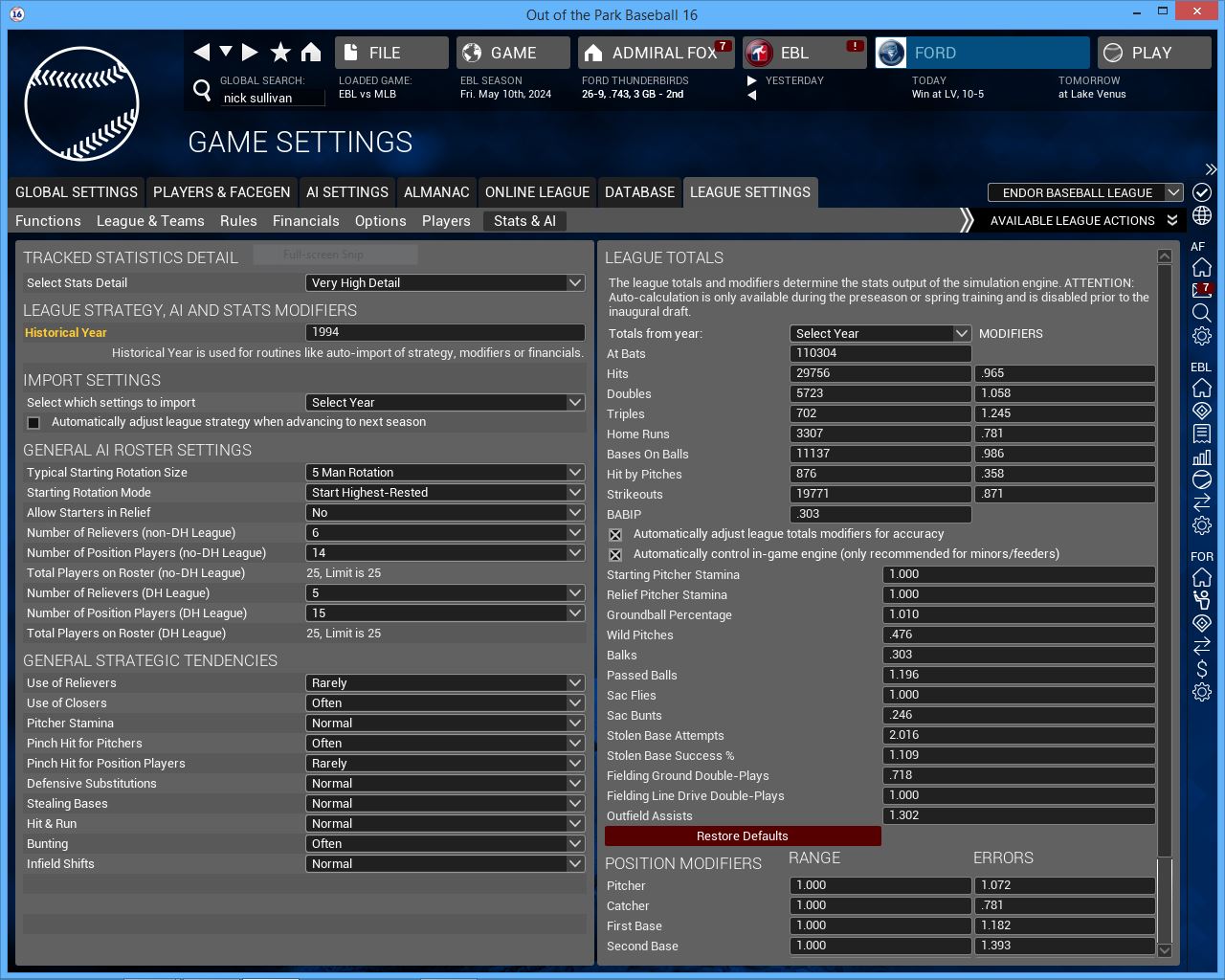
Task: Open the AF home icon
Action: click(x=1202, y=267)
